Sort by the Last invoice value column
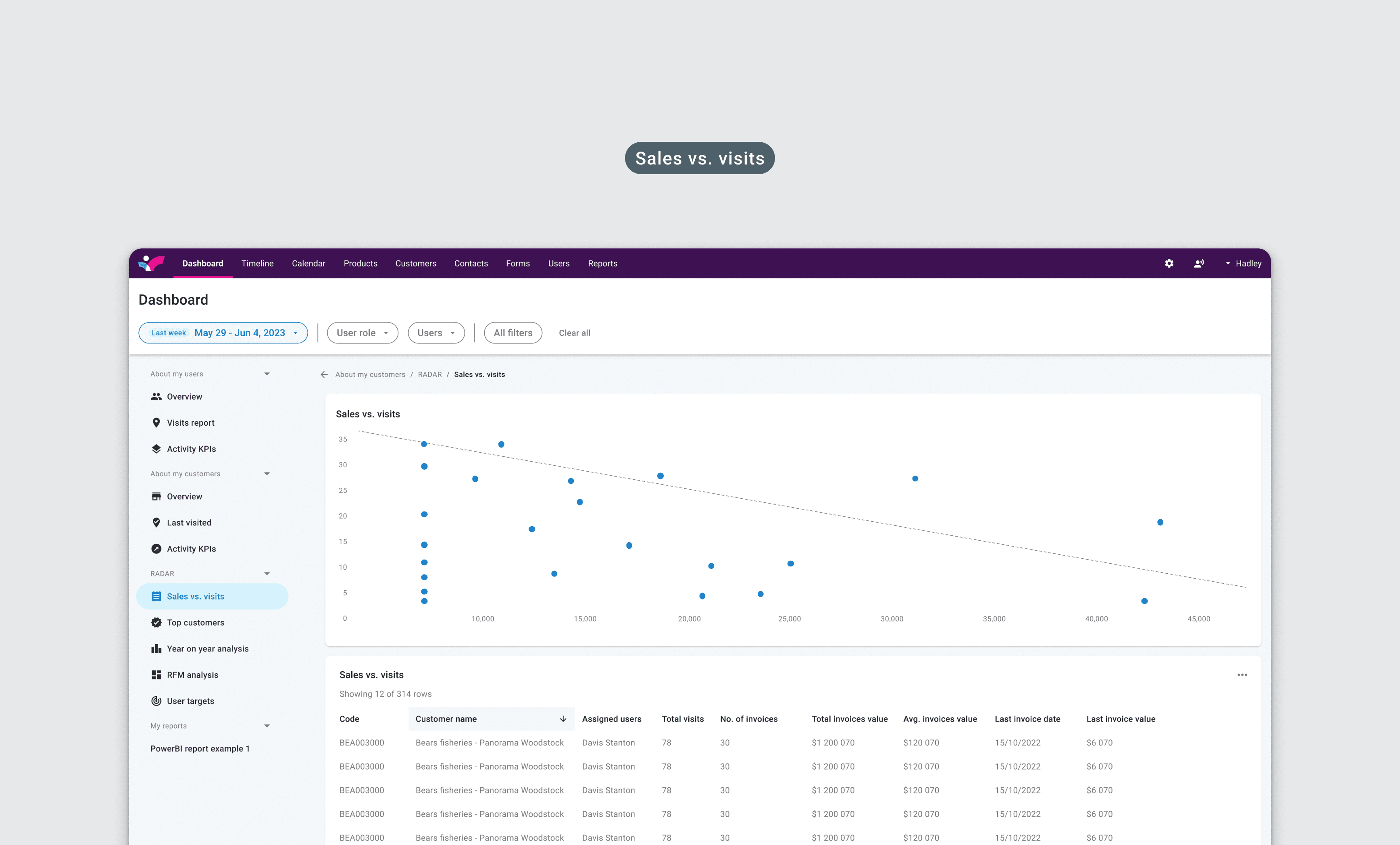 click(1121, 719)
